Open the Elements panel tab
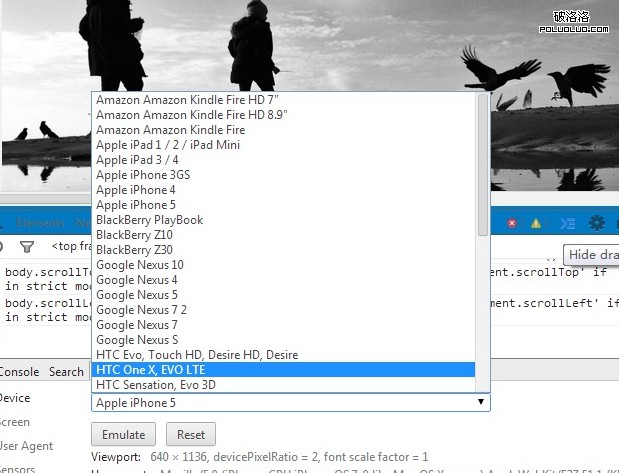The width and height of the screenshot is (619, 473). [x=40, y=223]
